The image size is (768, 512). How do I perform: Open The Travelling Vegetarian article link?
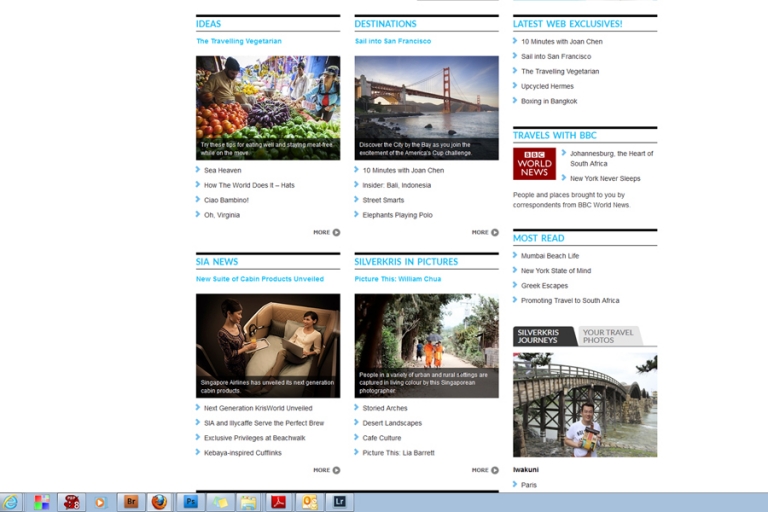tap(239, 41)
